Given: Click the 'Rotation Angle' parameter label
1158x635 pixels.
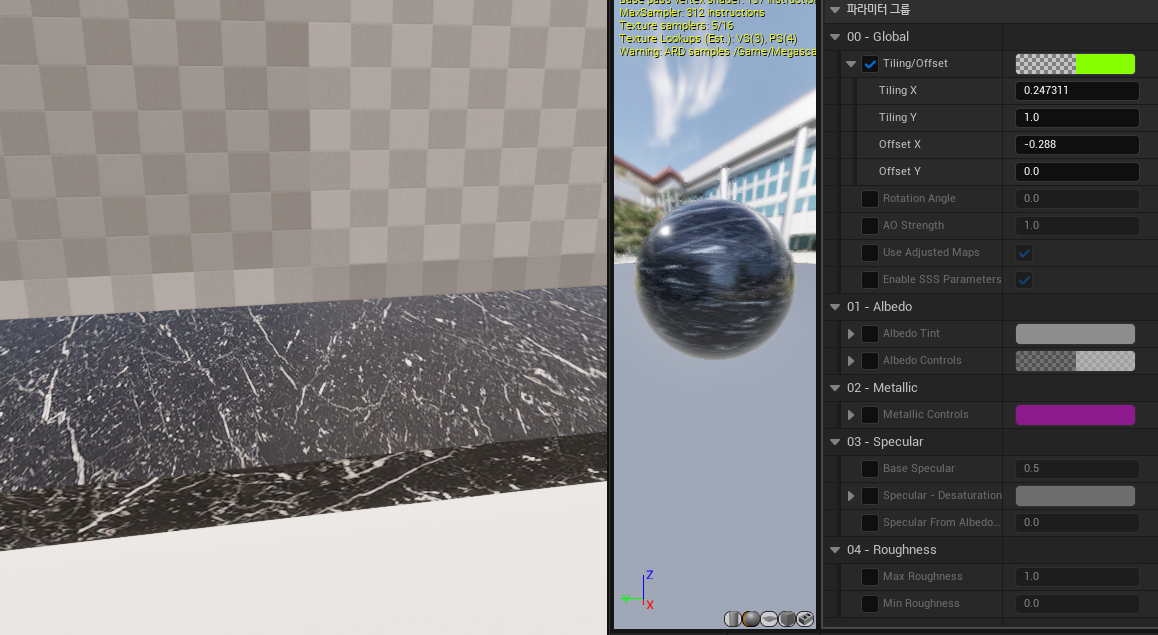Looking at the screenshot, I should [919, 199].
